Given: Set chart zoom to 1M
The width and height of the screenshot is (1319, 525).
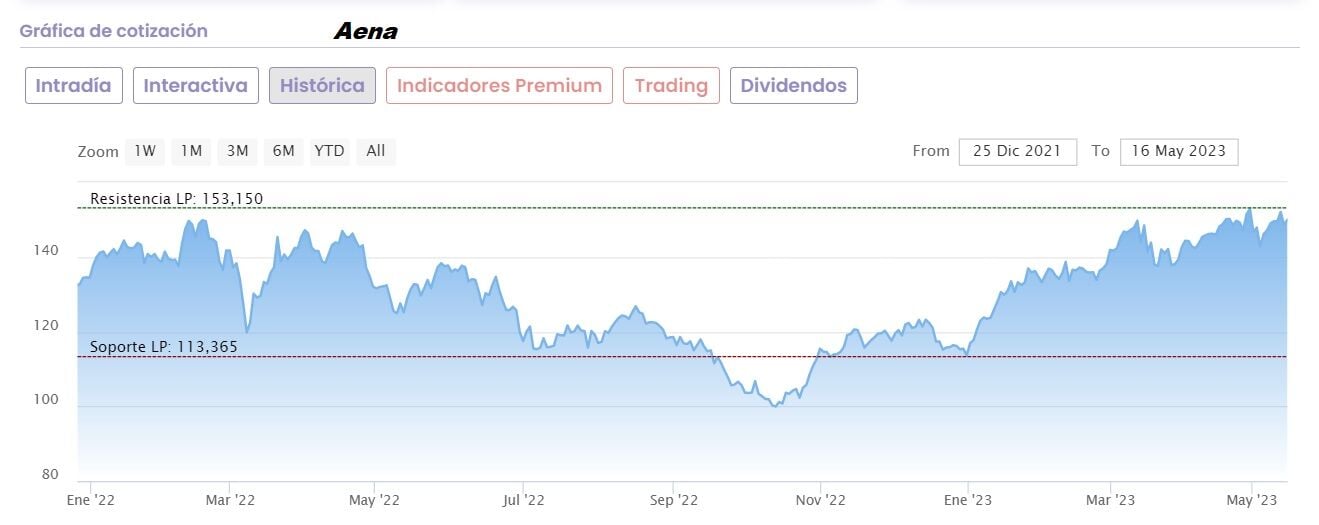Looking at the screenshot, I should (191, 151).
